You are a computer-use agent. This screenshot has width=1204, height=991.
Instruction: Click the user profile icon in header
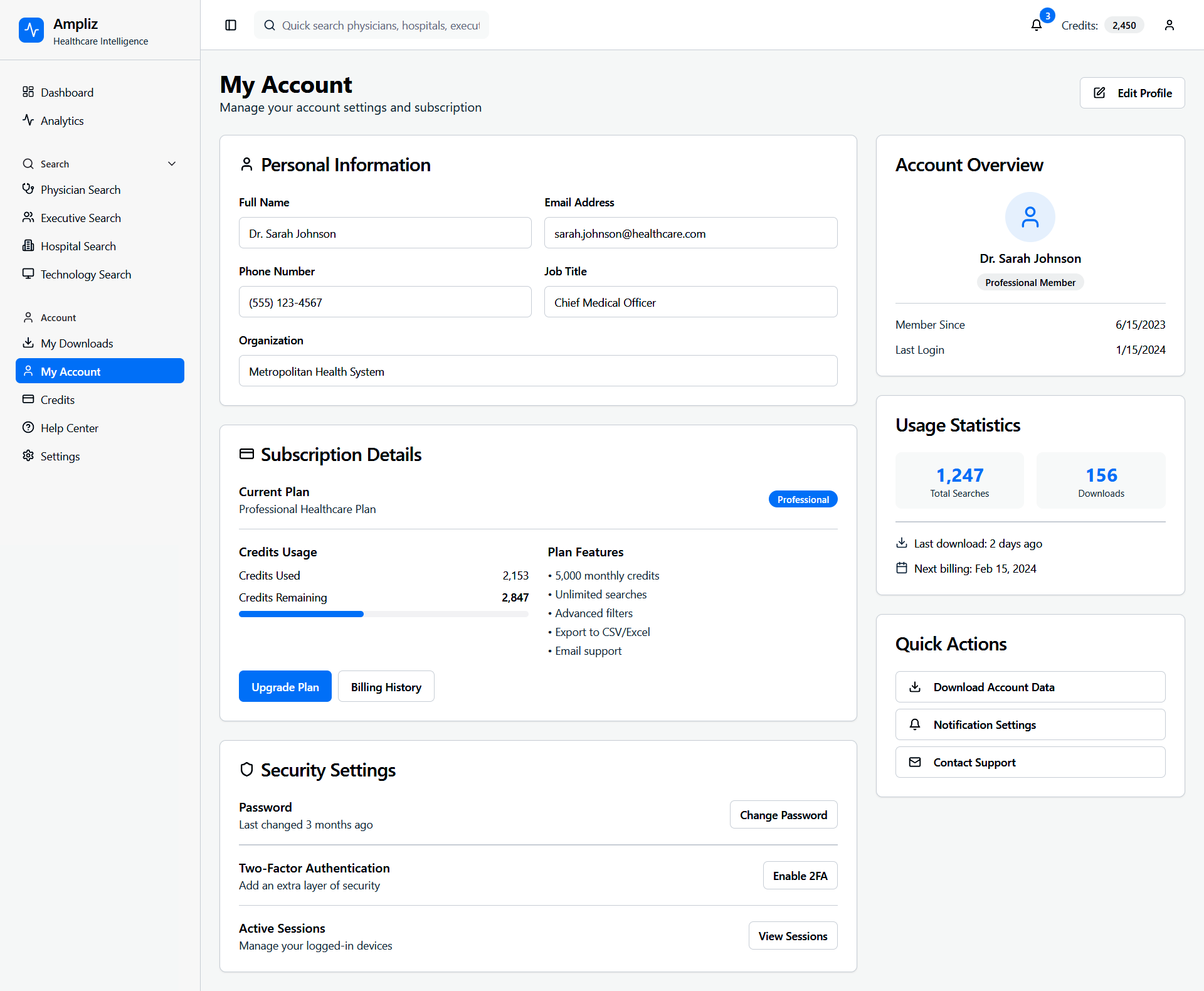click(1169, 25)
